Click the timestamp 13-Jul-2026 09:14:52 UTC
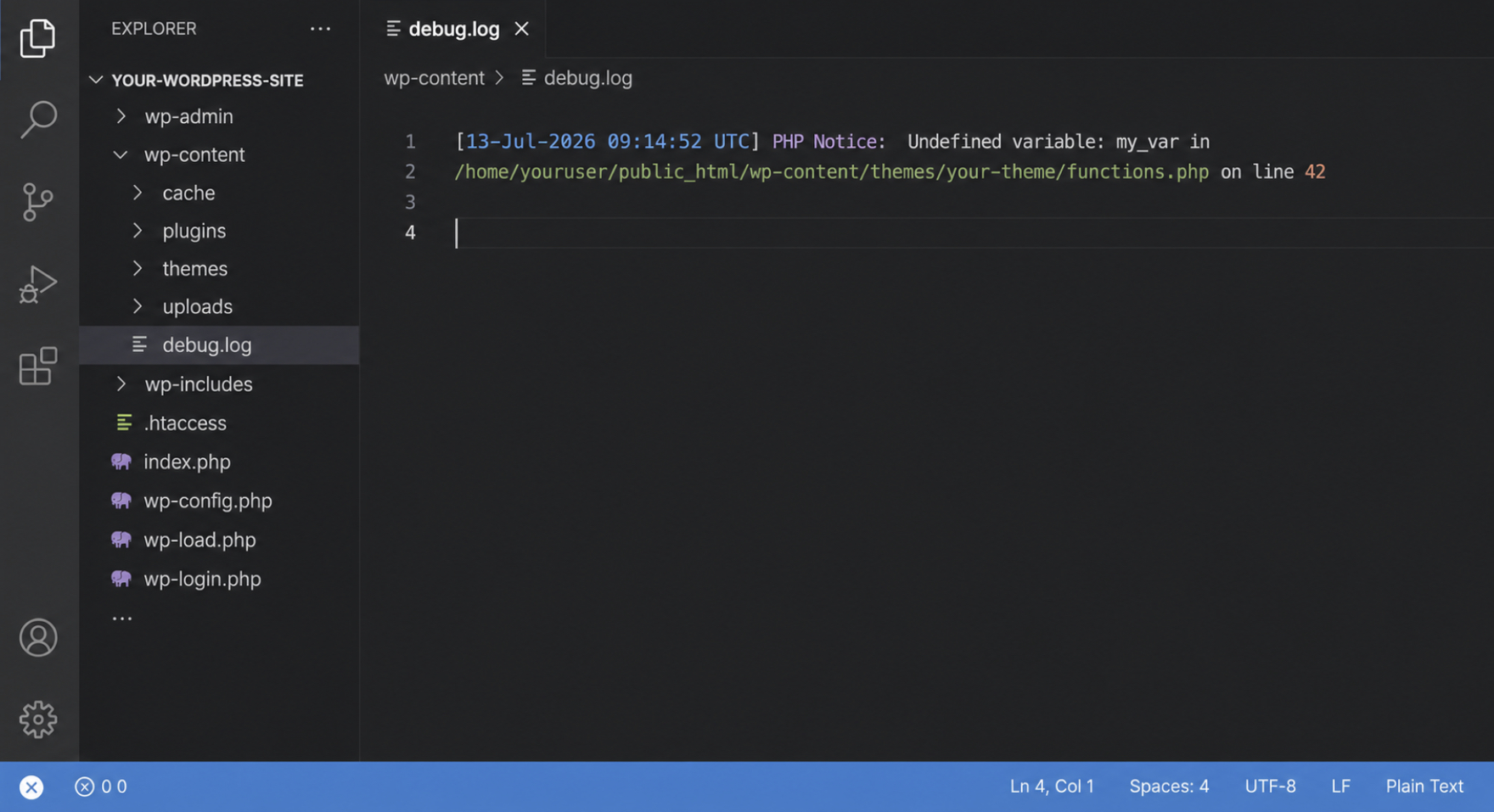 [607, 141]
